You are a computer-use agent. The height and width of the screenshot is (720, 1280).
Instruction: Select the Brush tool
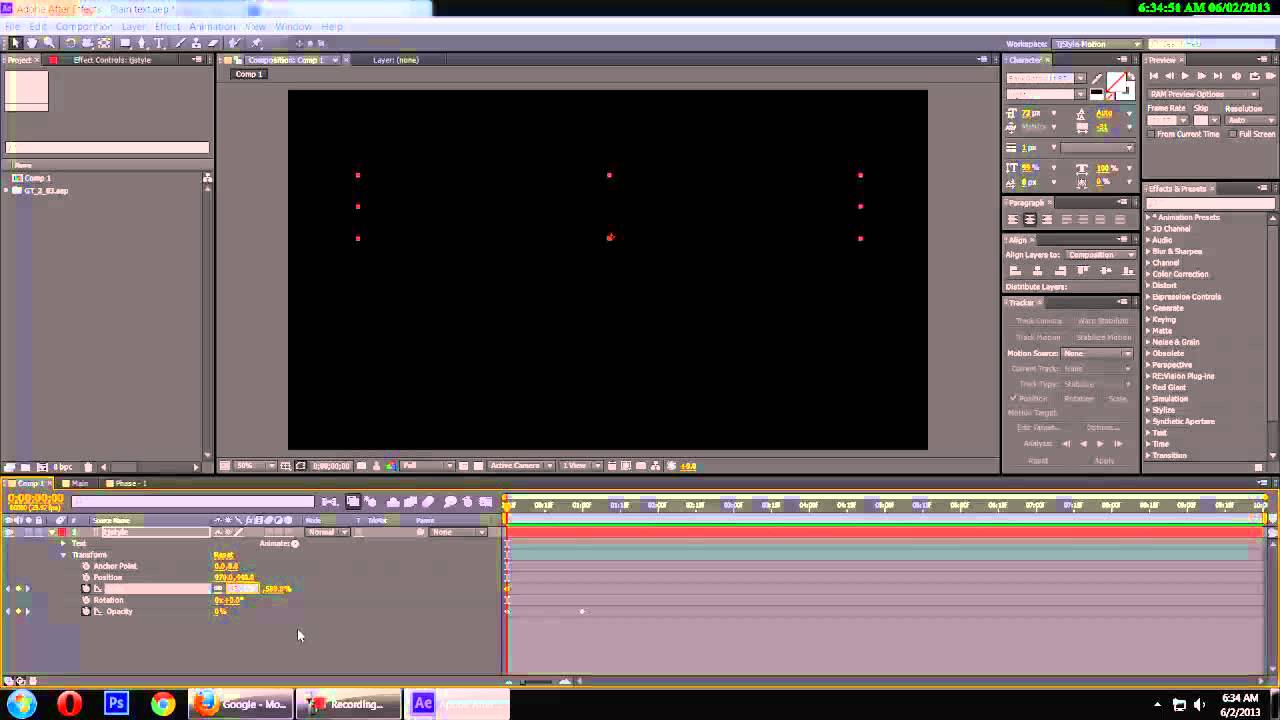pos(181,43)
